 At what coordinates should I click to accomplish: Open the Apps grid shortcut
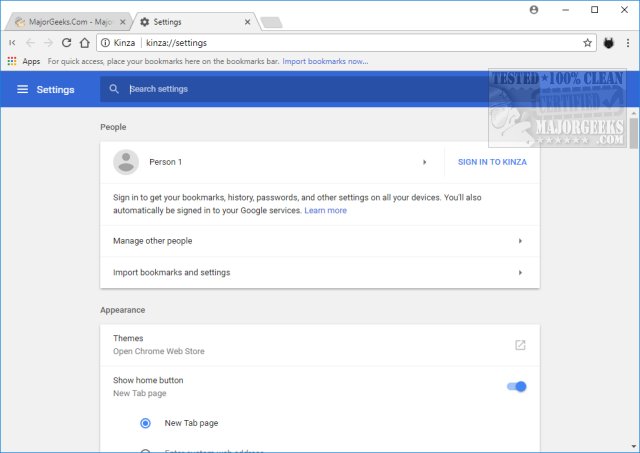(12, 61)
